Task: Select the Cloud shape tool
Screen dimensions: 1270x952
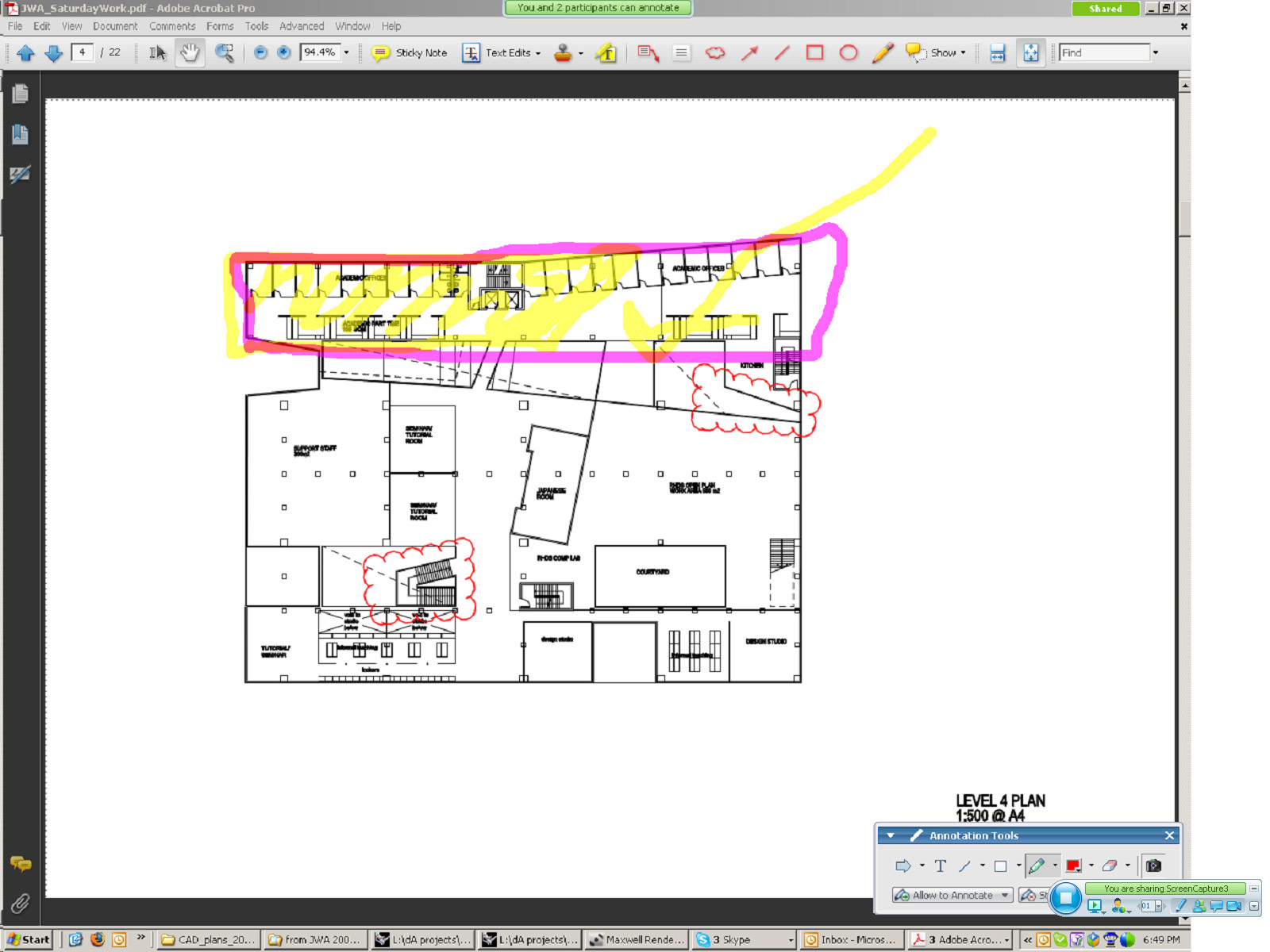Action: [715, 53]
